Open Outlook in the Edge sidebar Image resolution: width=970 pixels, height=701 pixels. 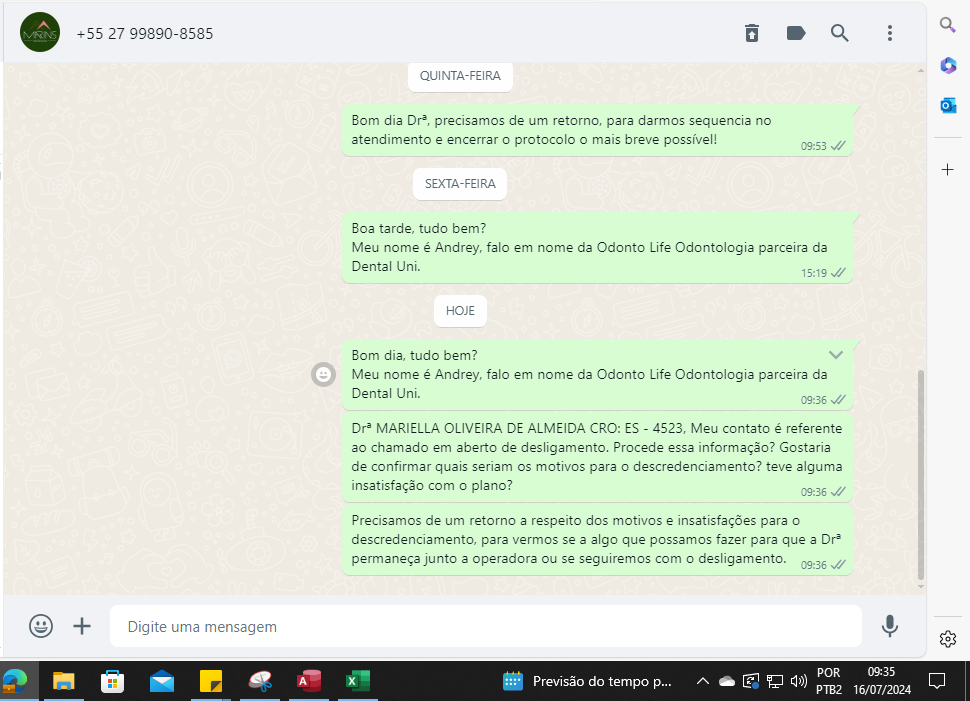coord(948,106)
